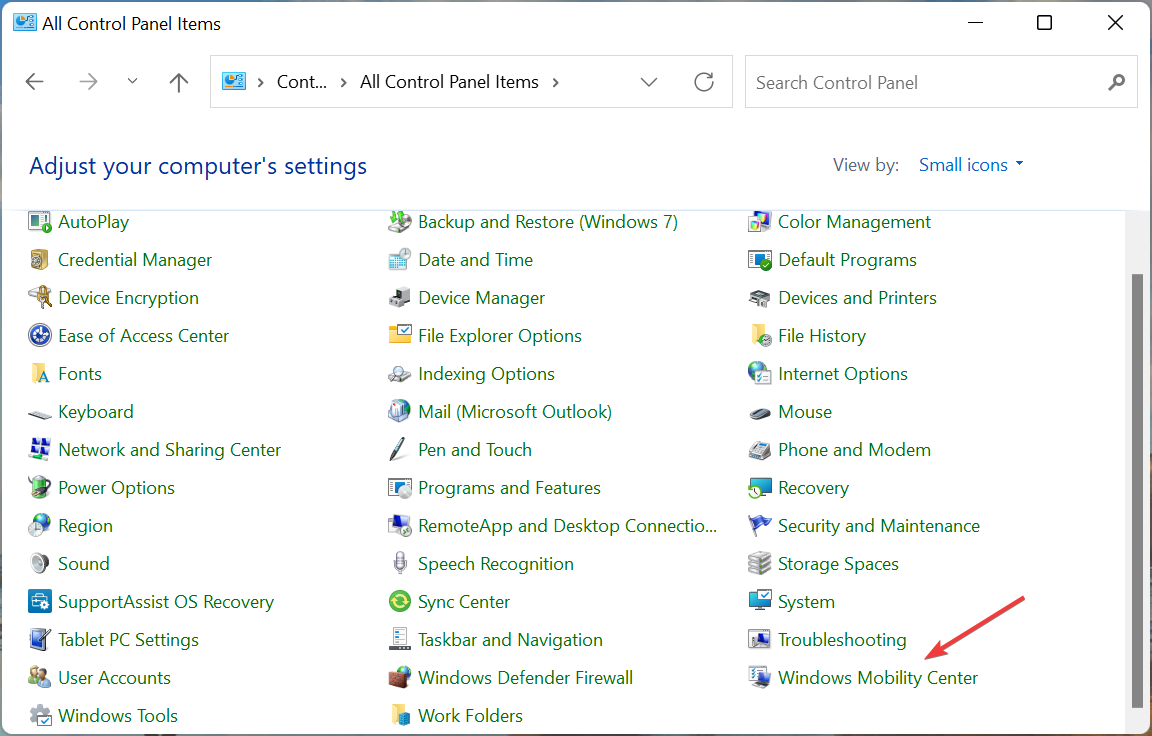
Task: Open Ease of Access Center
Action: click(x=143, y=335)
